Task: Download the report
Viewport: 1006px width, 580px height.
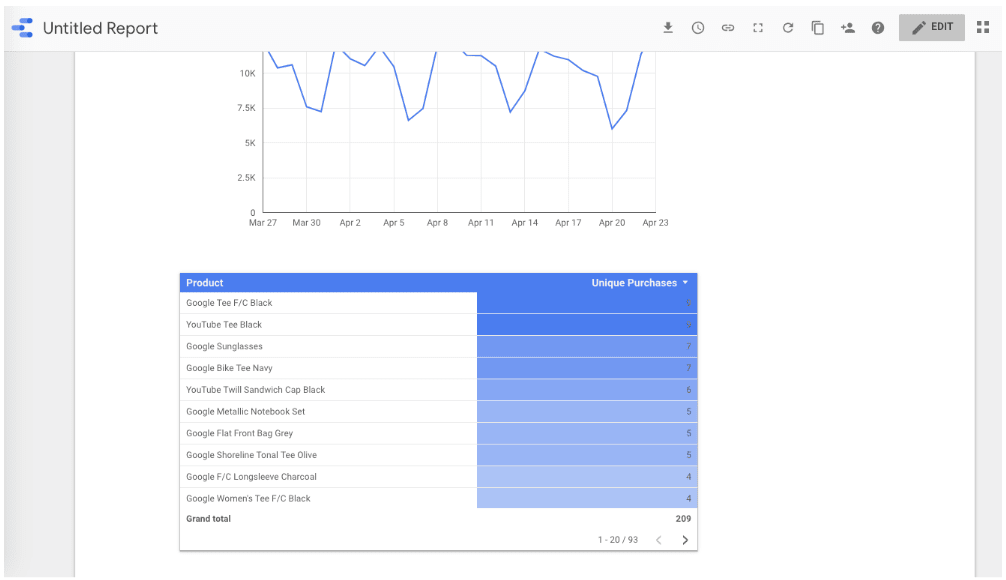Action: [668, 27]
